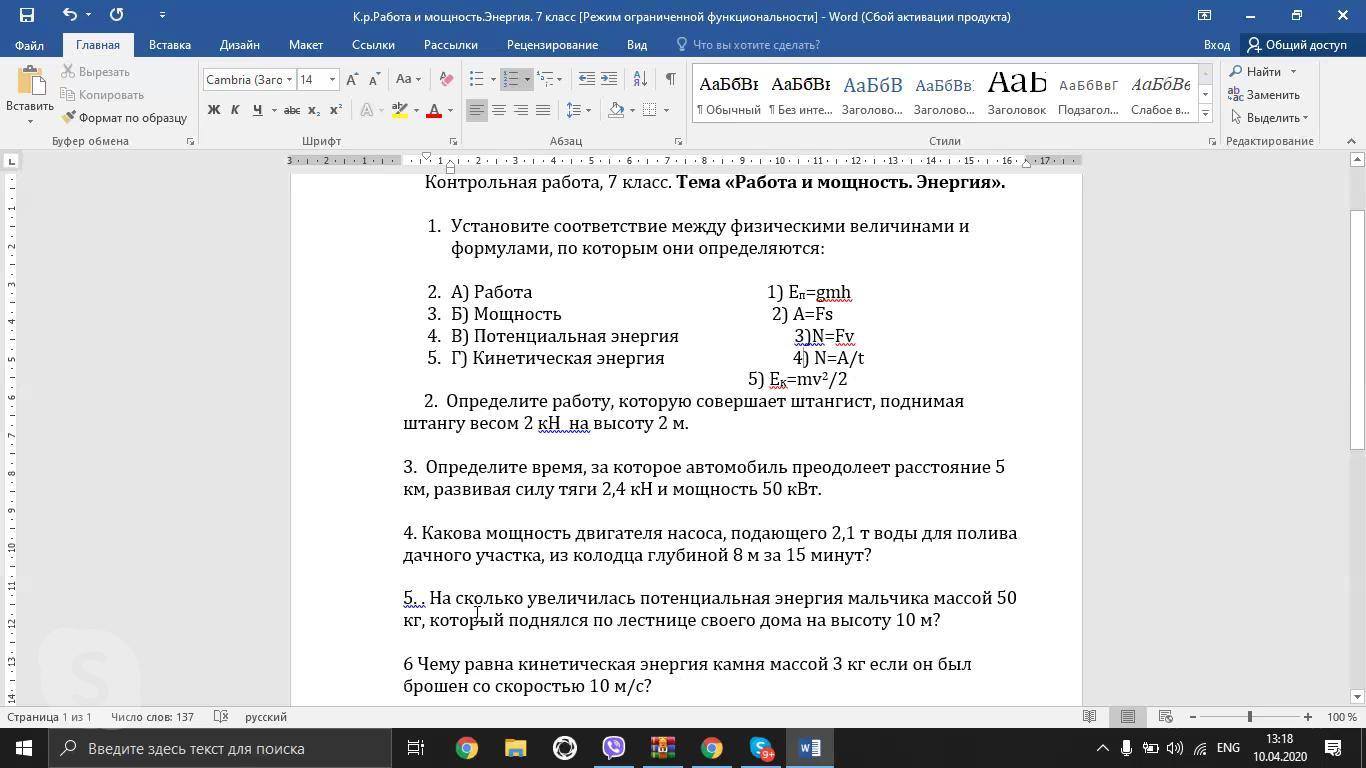Toggle bold formatting (Ж)
The height and width of the screenshot is (768, 1366).
213,110
